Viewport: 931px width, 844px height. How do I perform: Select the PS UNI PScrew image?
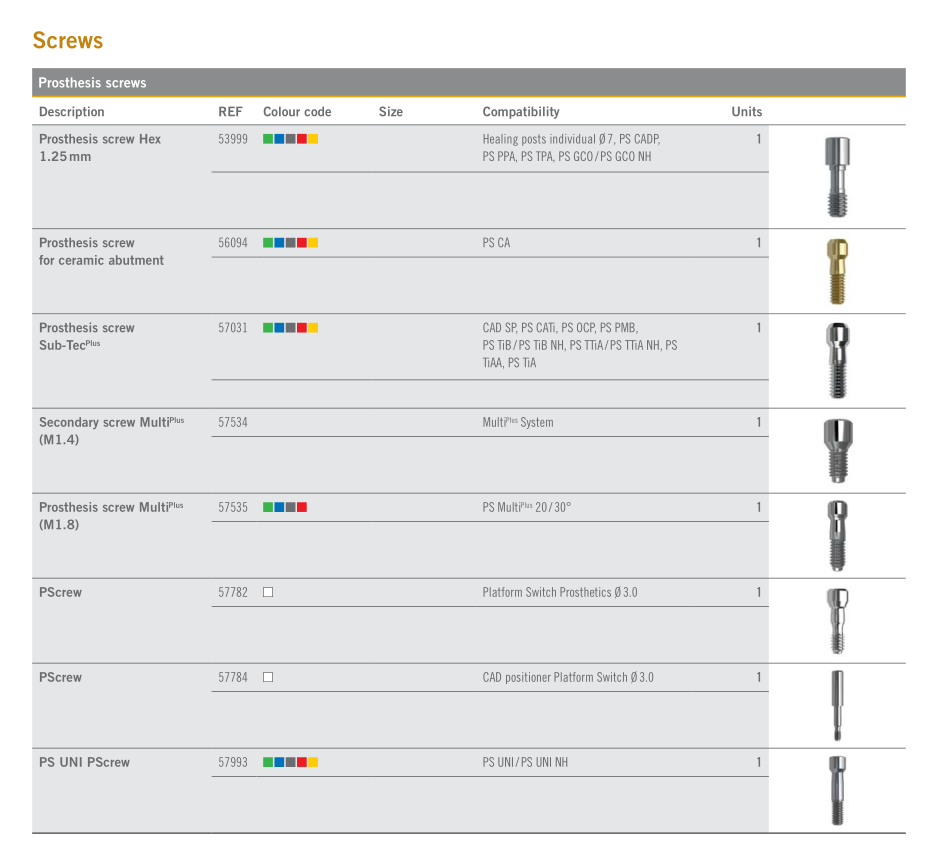coord(837,790)
